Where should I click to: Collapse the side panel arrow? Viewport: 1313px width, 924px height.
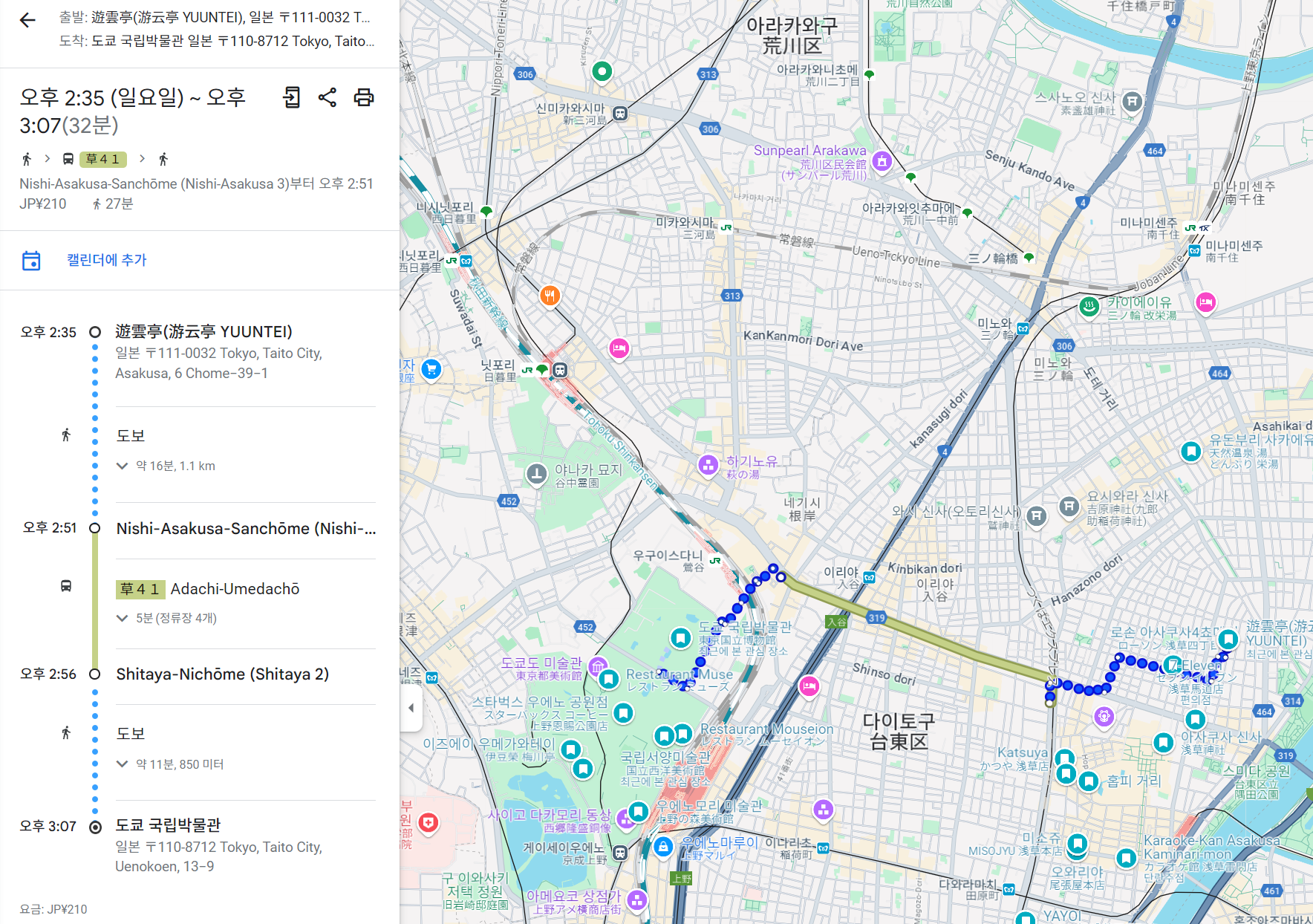coord(411,708)
